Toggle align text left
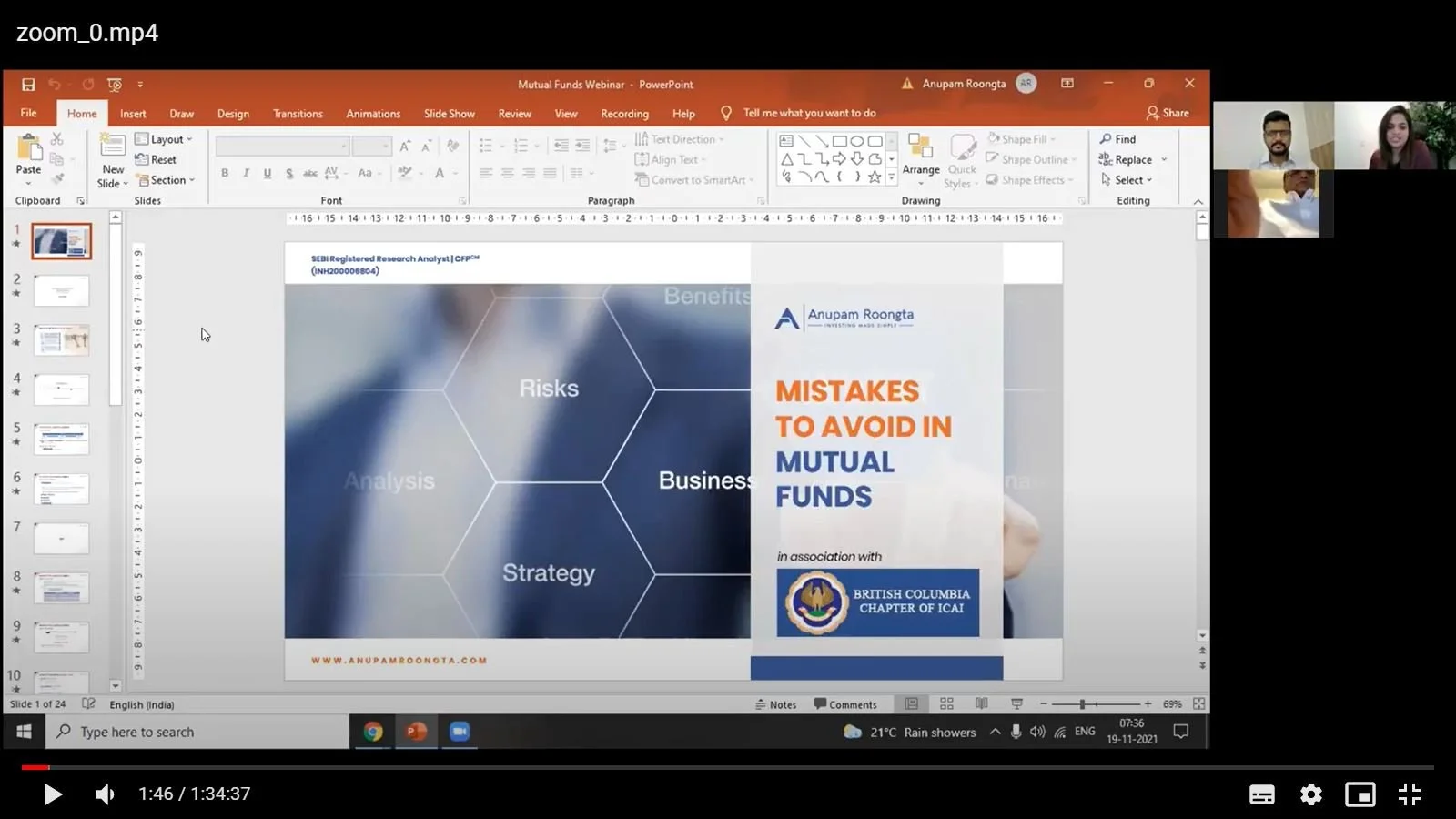The image size is (1456, 819). (486, 173)
